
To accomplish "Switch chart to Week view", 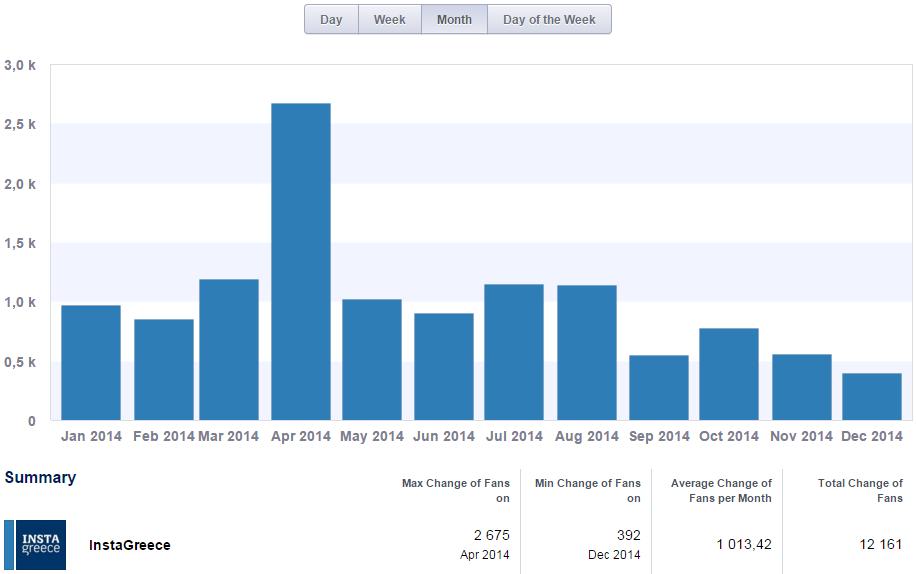I will pyautogui.click(x=390, y=19).
